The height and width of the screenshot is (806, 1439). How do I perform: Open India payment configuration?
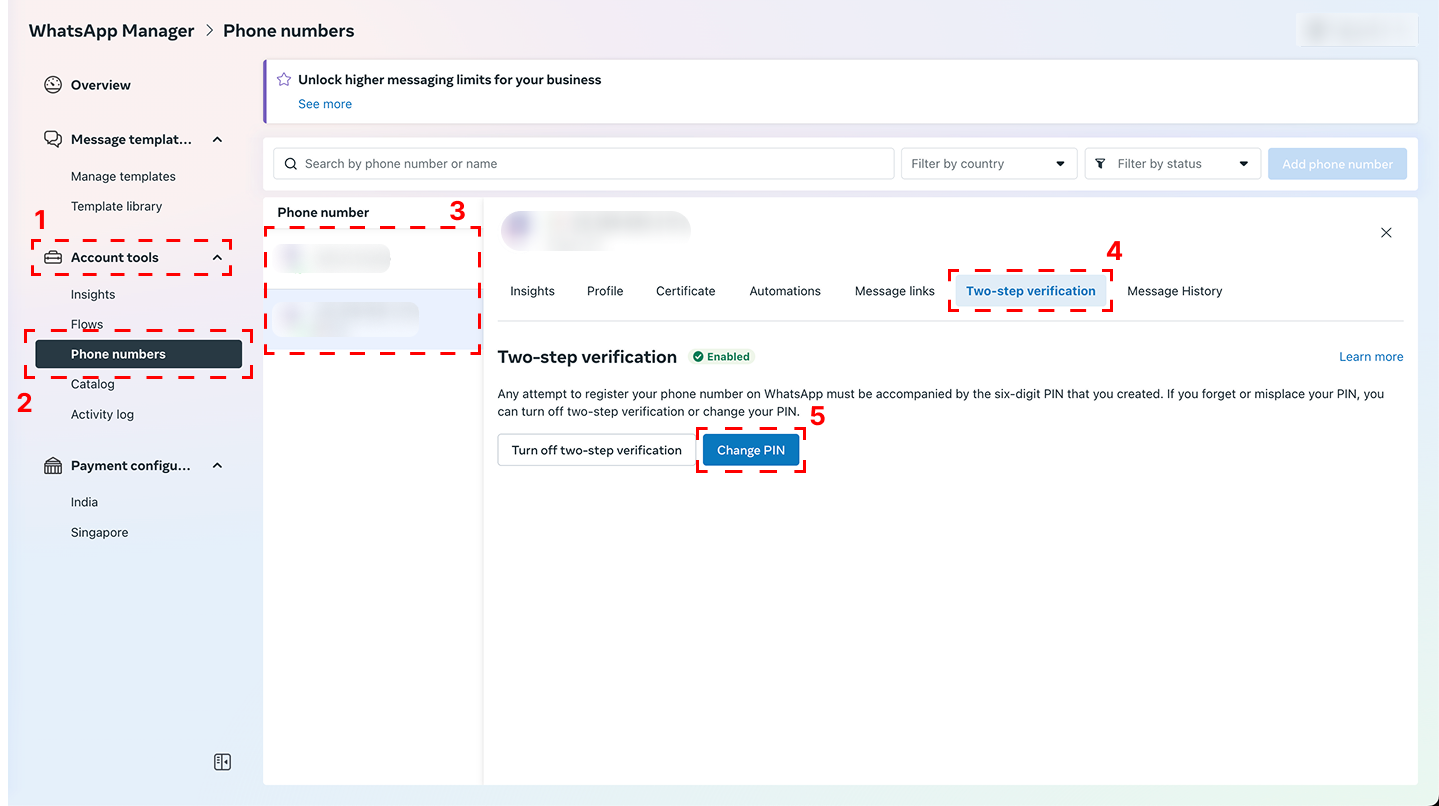coord(84,502)
